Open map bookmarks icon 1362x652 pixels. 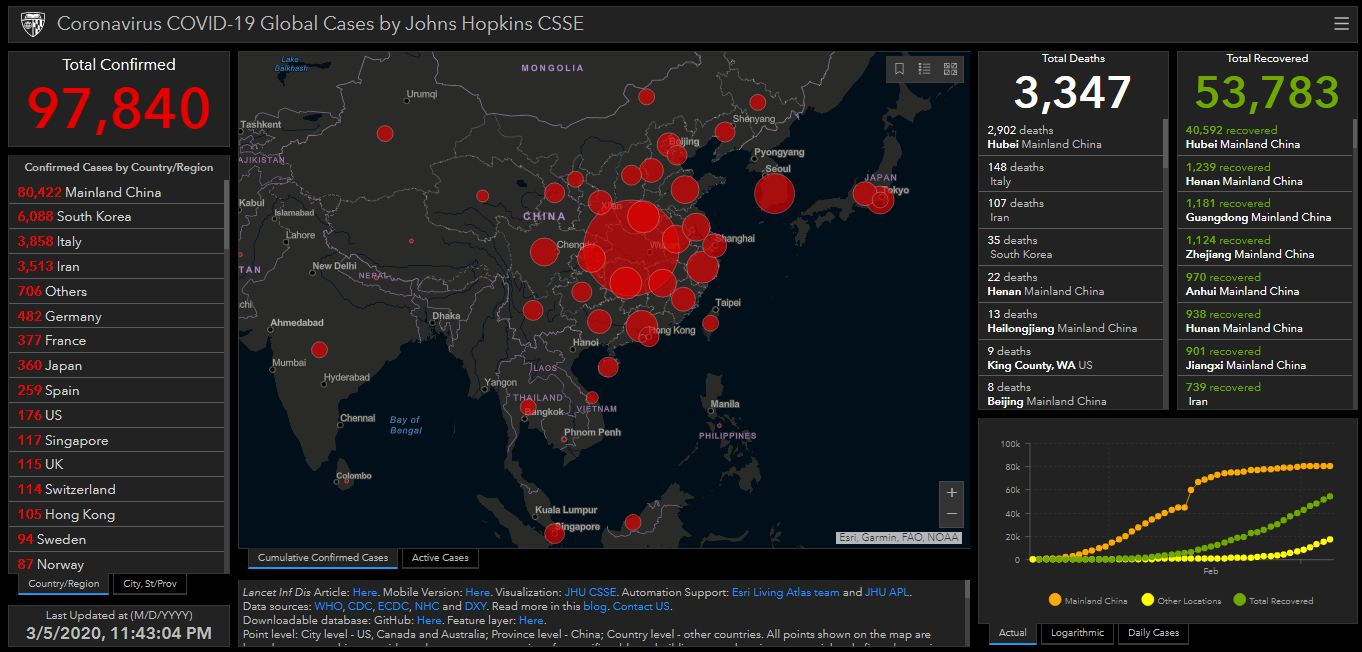(x=899, y=69)
